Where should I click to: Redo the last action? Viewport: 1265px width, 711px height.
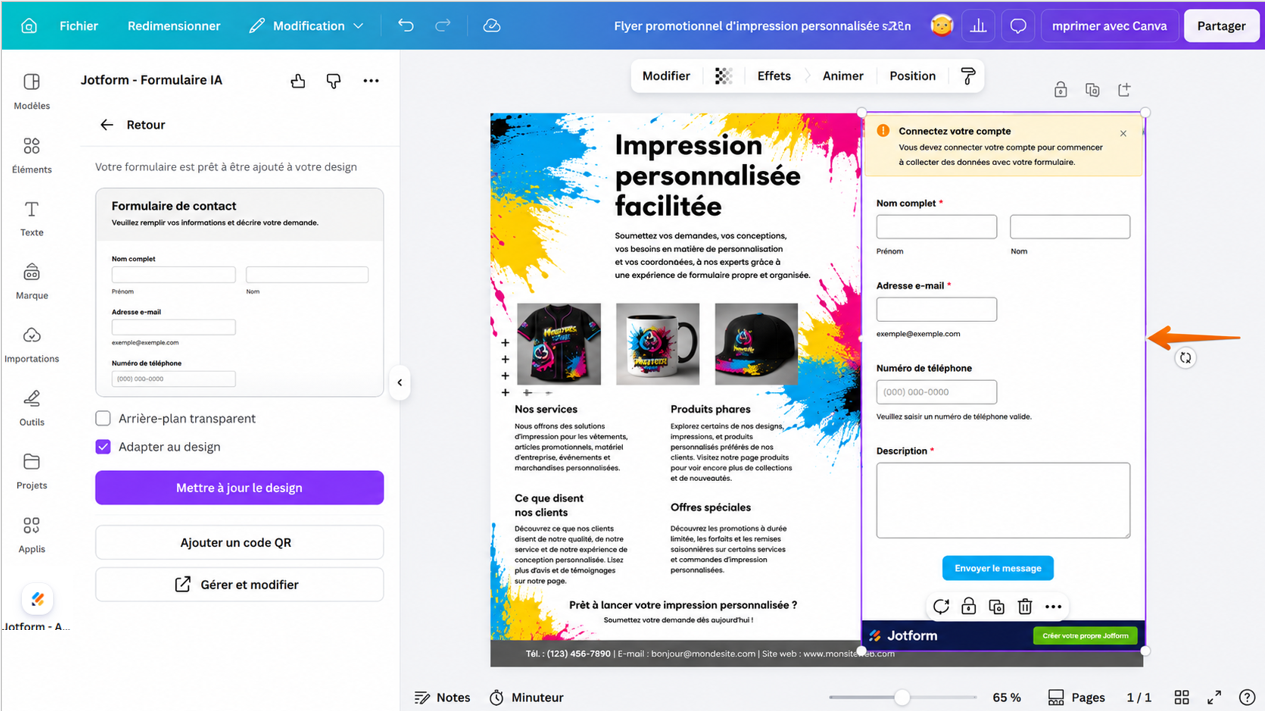(x=443, y=26)
